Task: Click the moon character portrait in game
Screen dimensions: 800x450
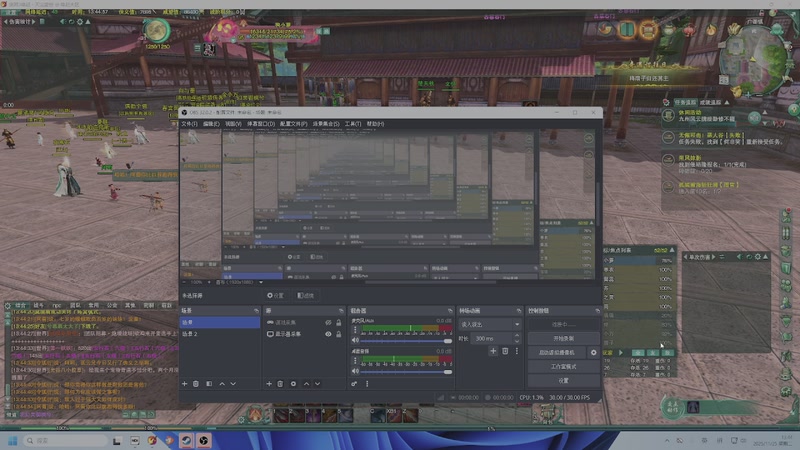Action: (x=156, y=31)
